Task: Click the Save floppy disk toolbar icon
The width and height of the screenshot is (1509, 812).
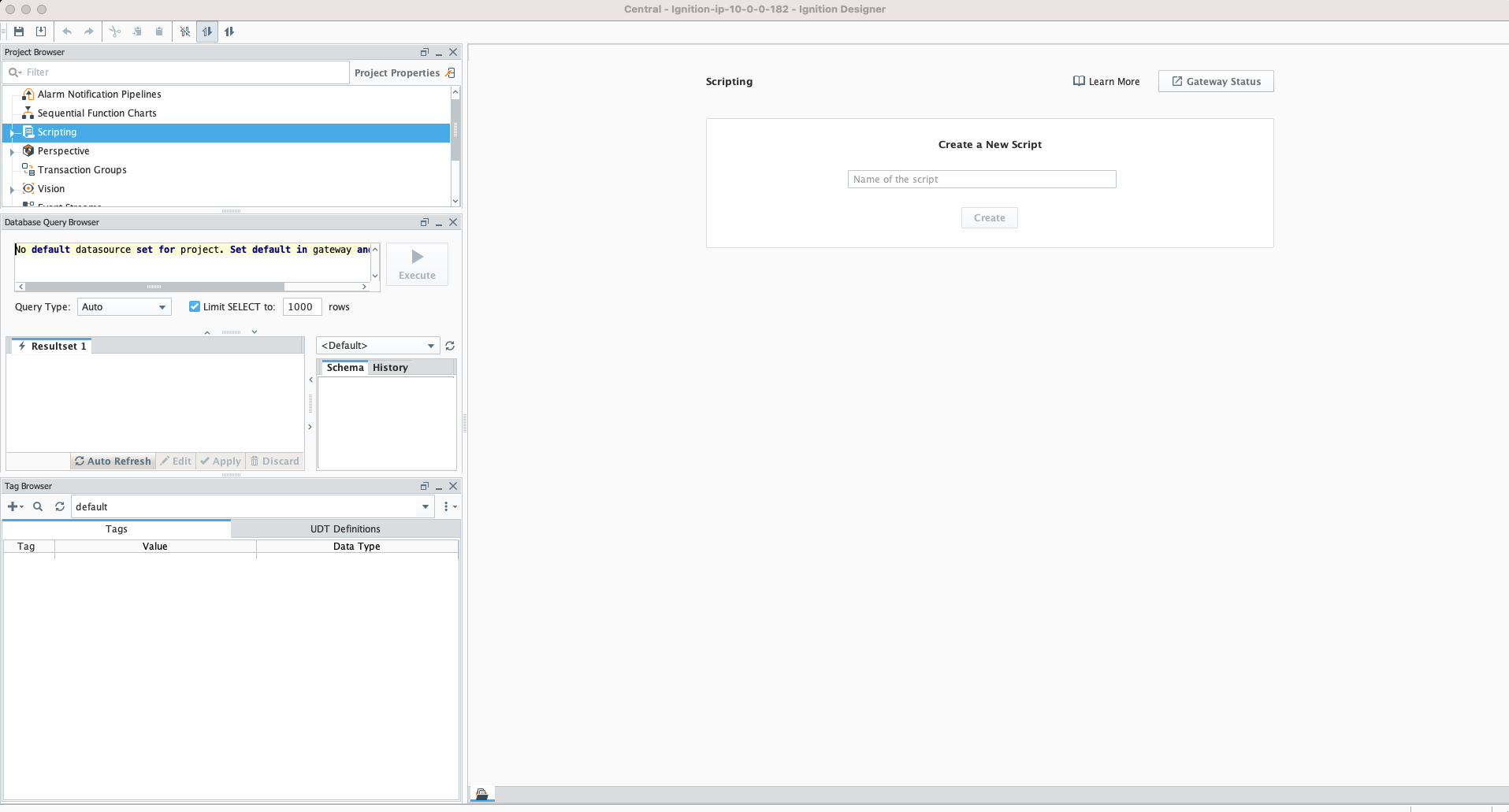Action: click(19, 32)
